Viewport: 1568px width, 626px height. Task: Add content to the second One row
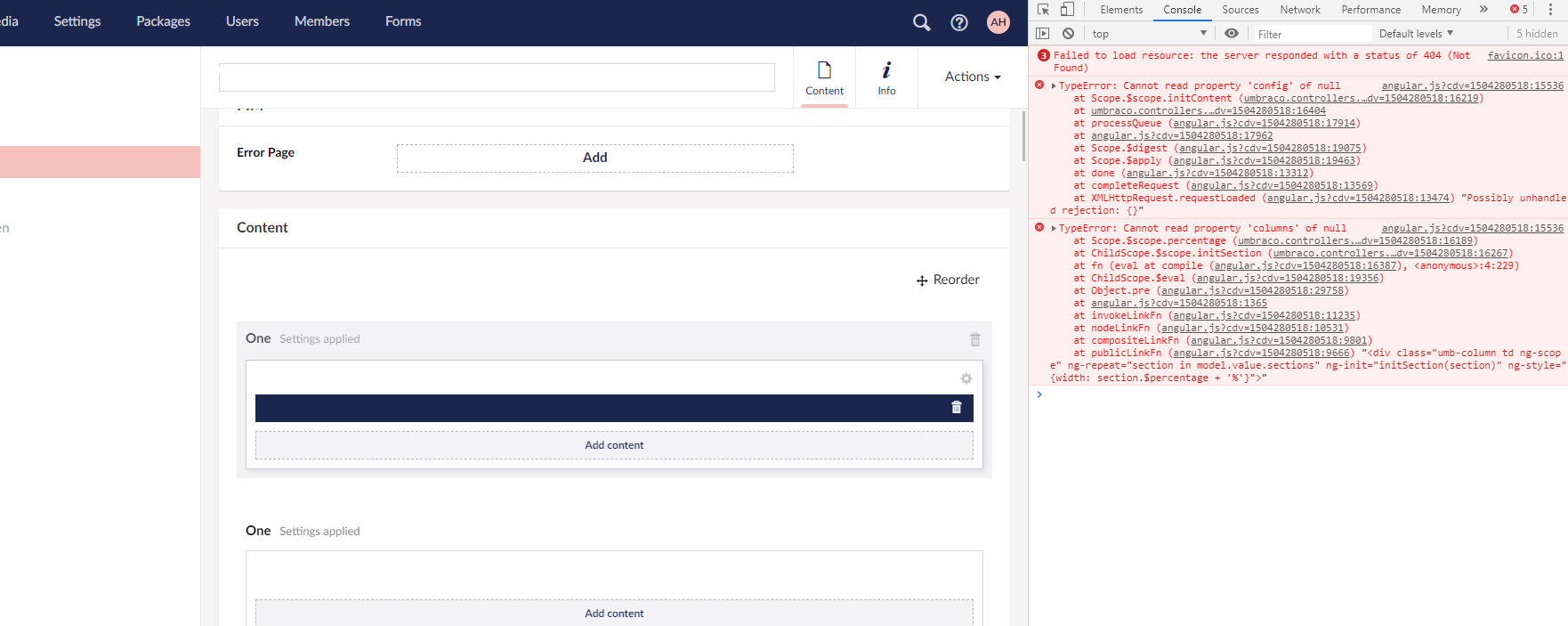[614, 613]
